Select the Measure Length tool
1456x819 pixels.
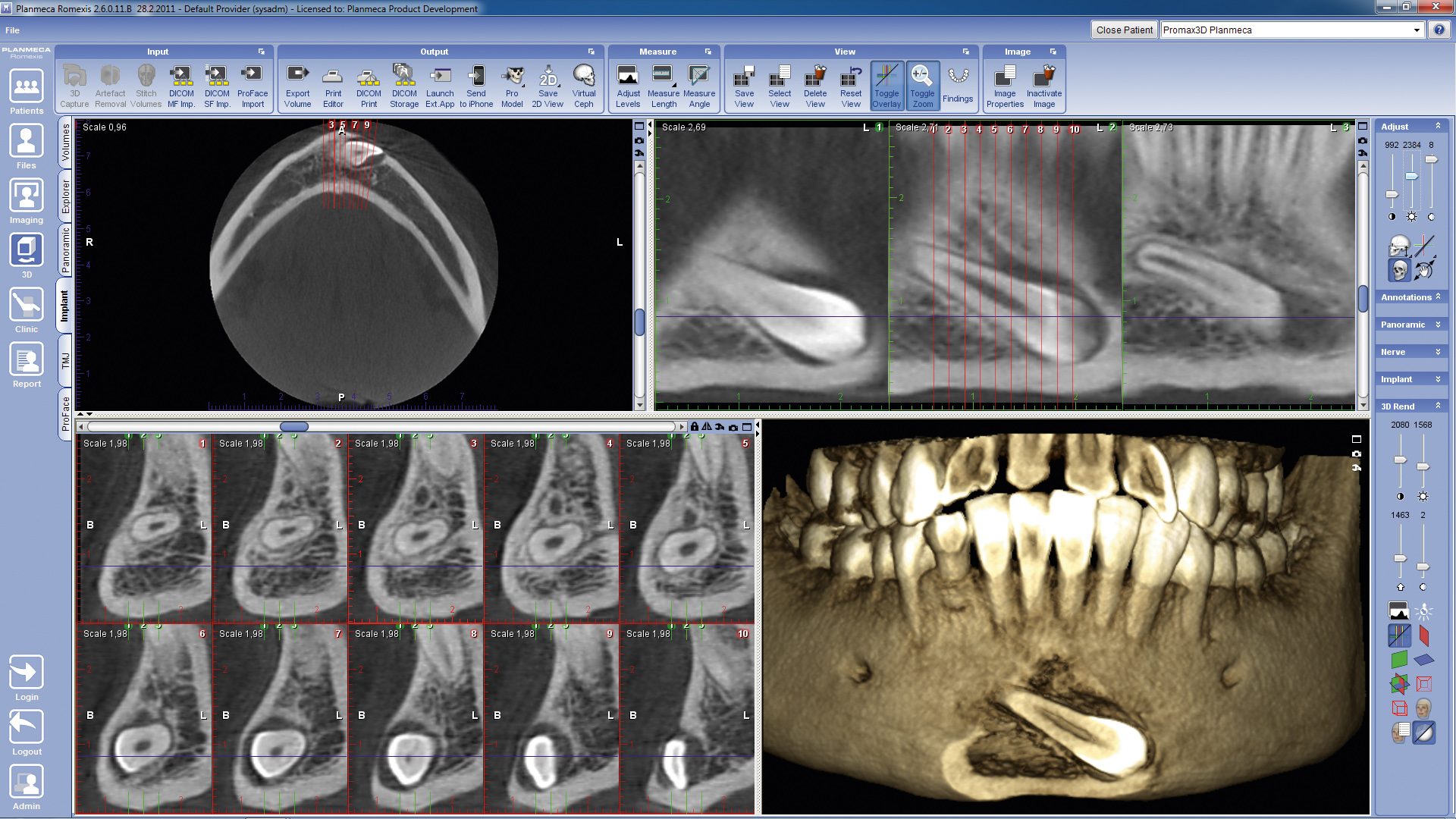pos(663,85)
